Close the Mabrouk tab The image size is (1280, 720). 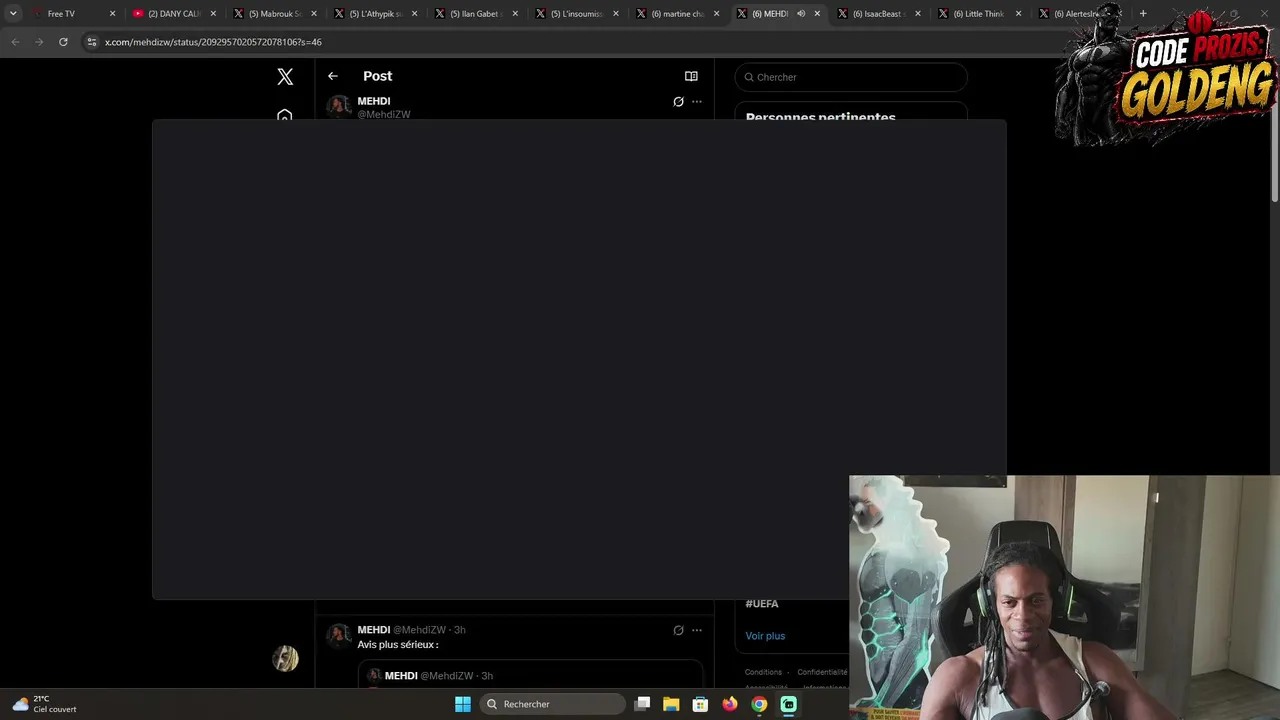314,14
